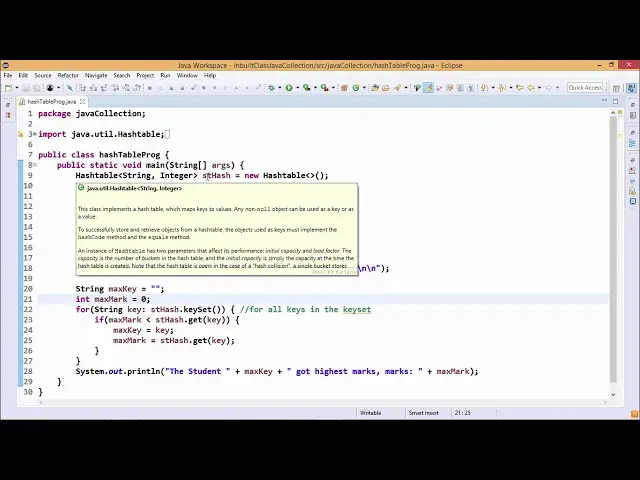Expand folded import block on line 3
Screen dimensions: 640x480
click(x=35, y=134)
